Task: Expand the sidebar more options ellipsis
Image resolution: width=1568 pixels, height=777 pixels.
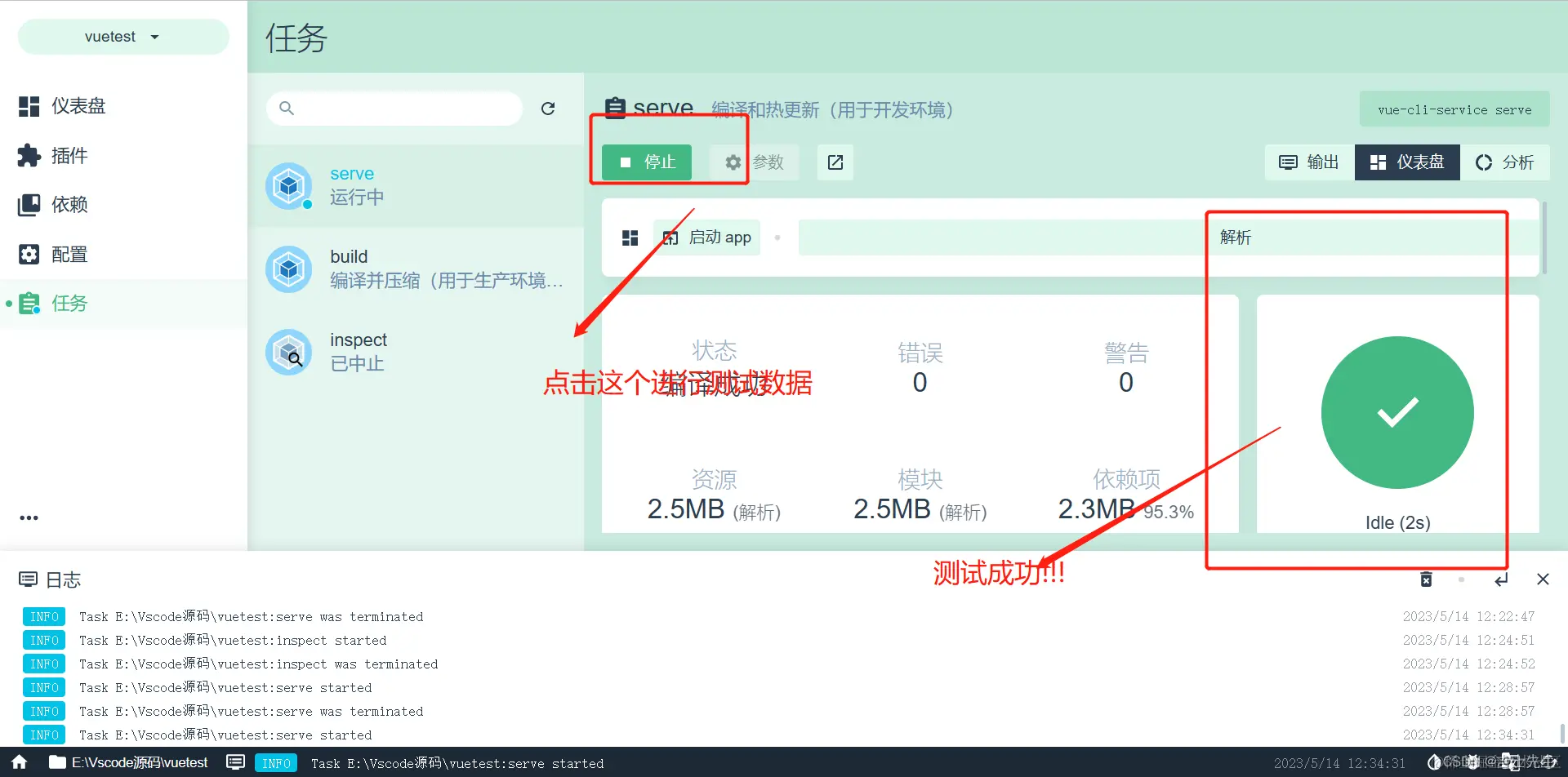Action: 29,517
